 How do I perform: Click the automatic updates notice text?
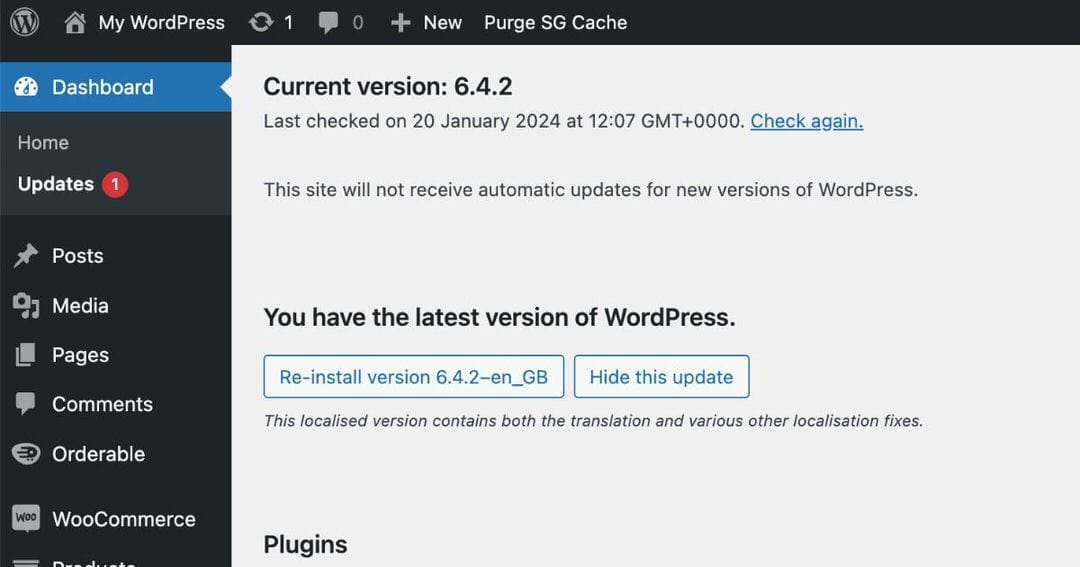click(591, 189)
